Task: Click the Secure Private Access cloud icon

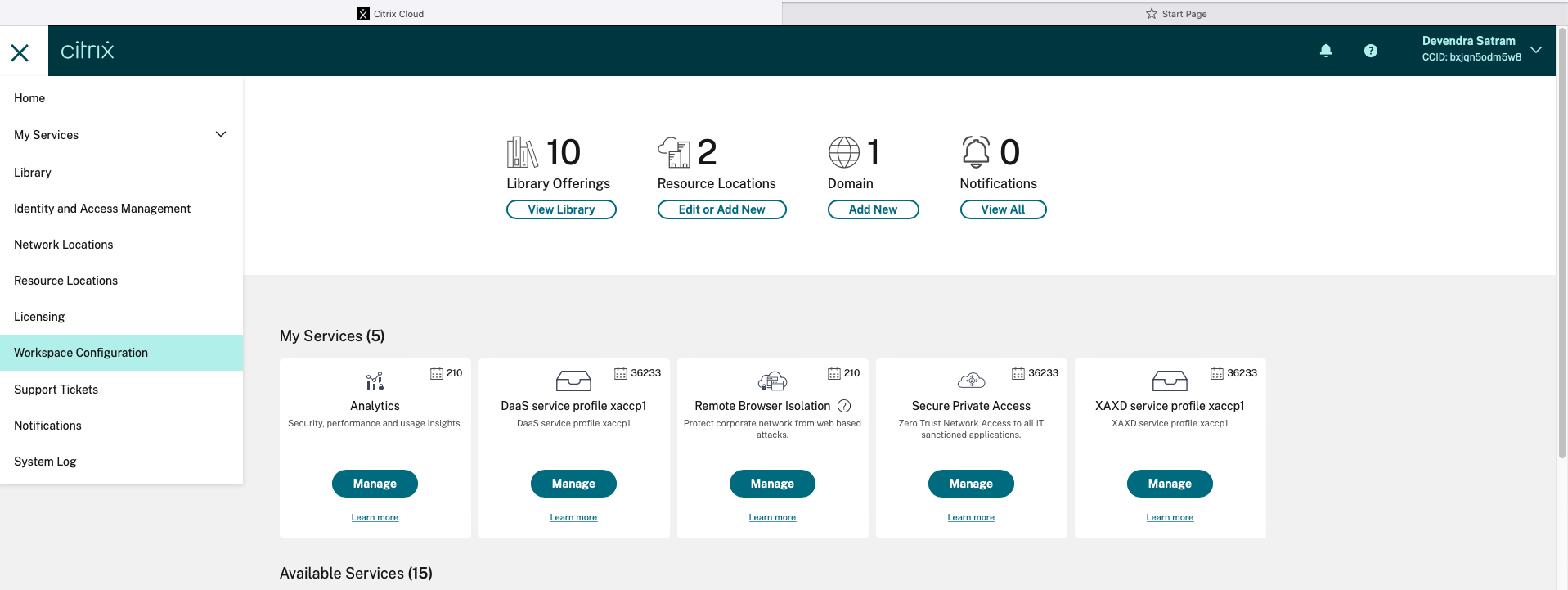Action: pos(971,381)
